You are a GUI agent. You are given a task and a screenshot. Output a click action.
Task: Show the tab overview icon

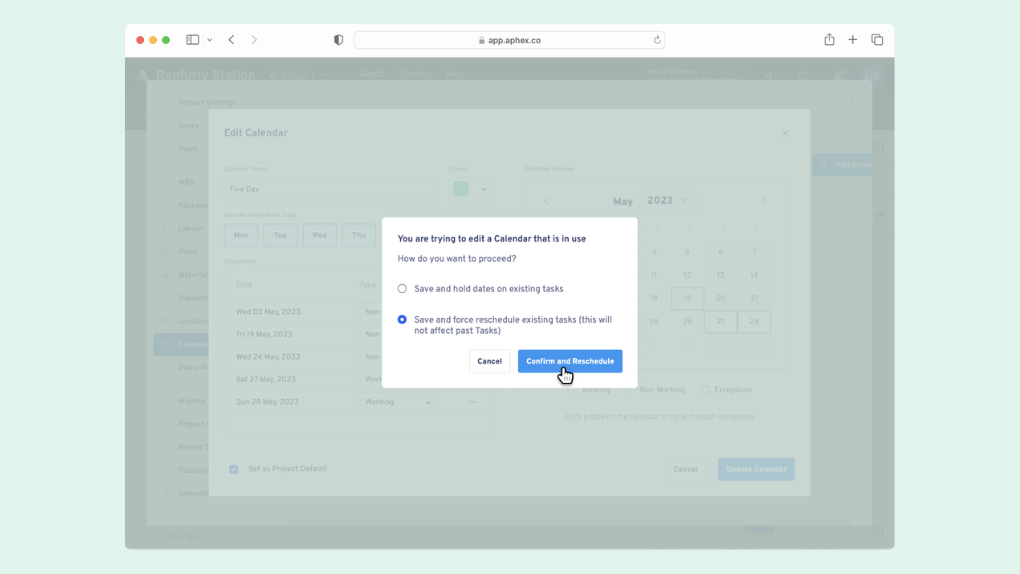point(877,40)
